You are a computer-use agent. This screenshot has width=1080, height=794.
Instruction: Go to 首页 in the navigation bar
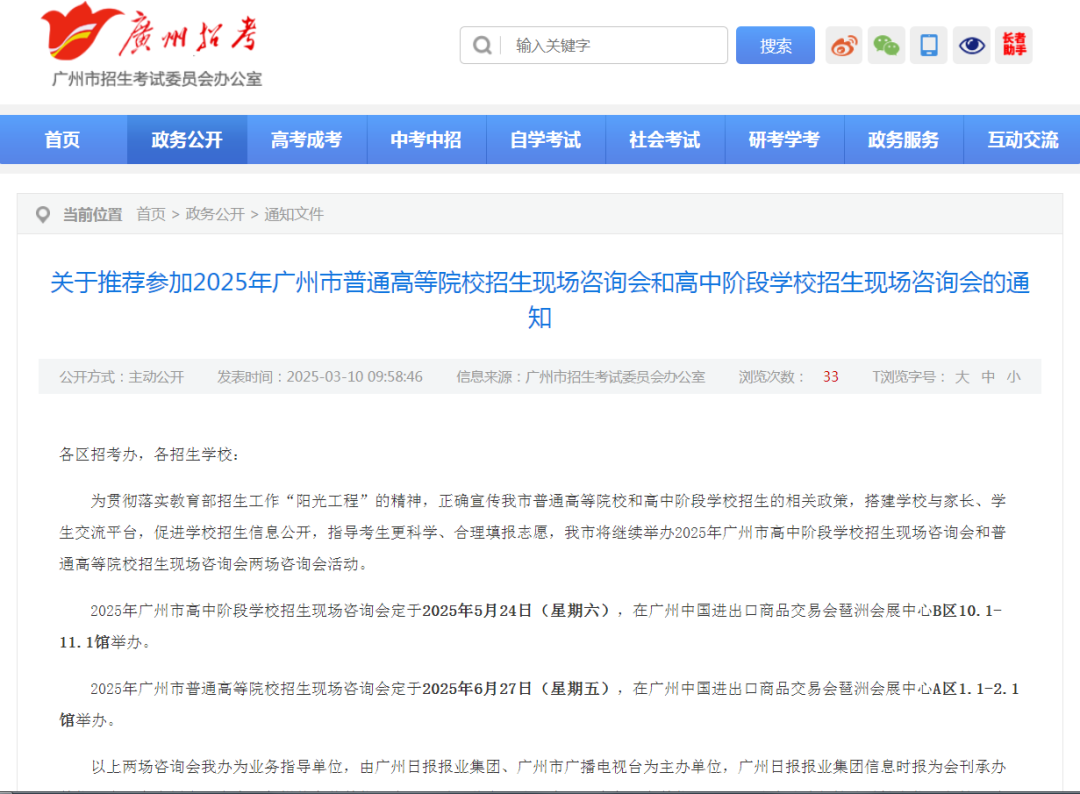pyautogui.click(x=62, y=140)
